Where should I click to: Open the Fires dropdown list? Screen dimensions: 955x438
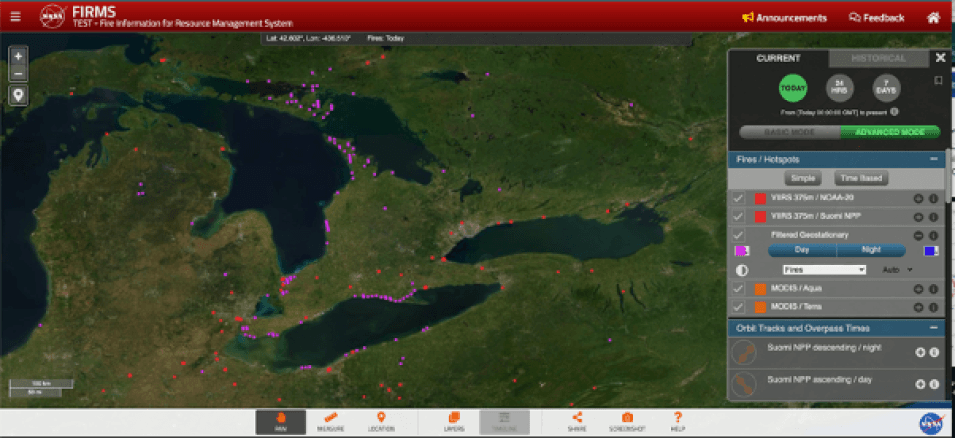824,270
